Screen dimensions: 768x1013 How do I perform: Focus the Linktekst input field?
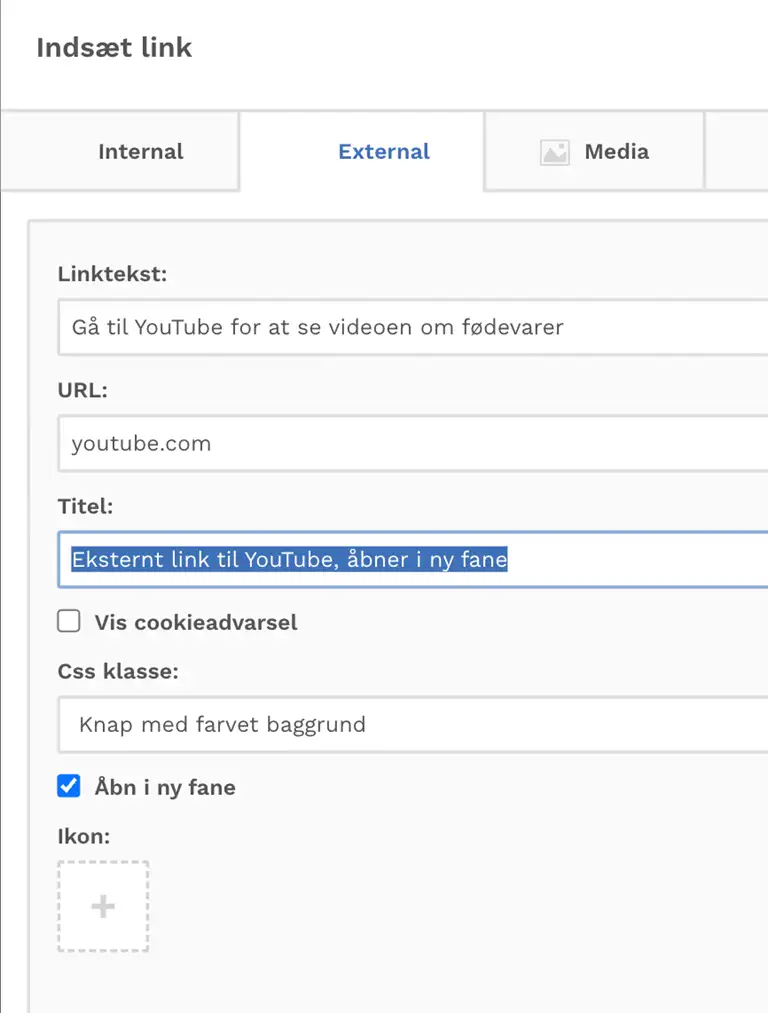coord(412,327)
